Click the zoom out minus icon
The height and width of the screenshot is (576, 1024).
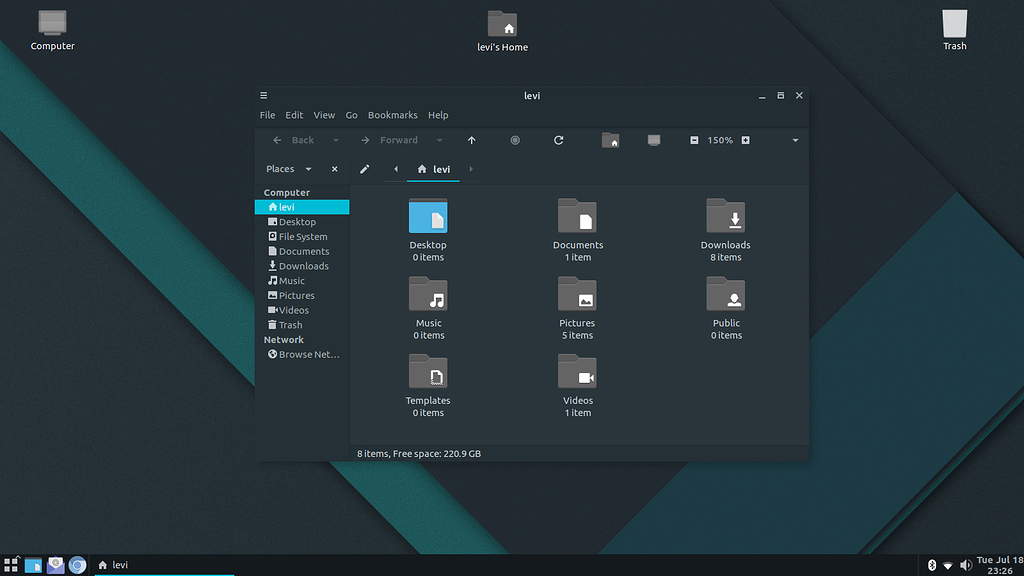pos(694,140)
